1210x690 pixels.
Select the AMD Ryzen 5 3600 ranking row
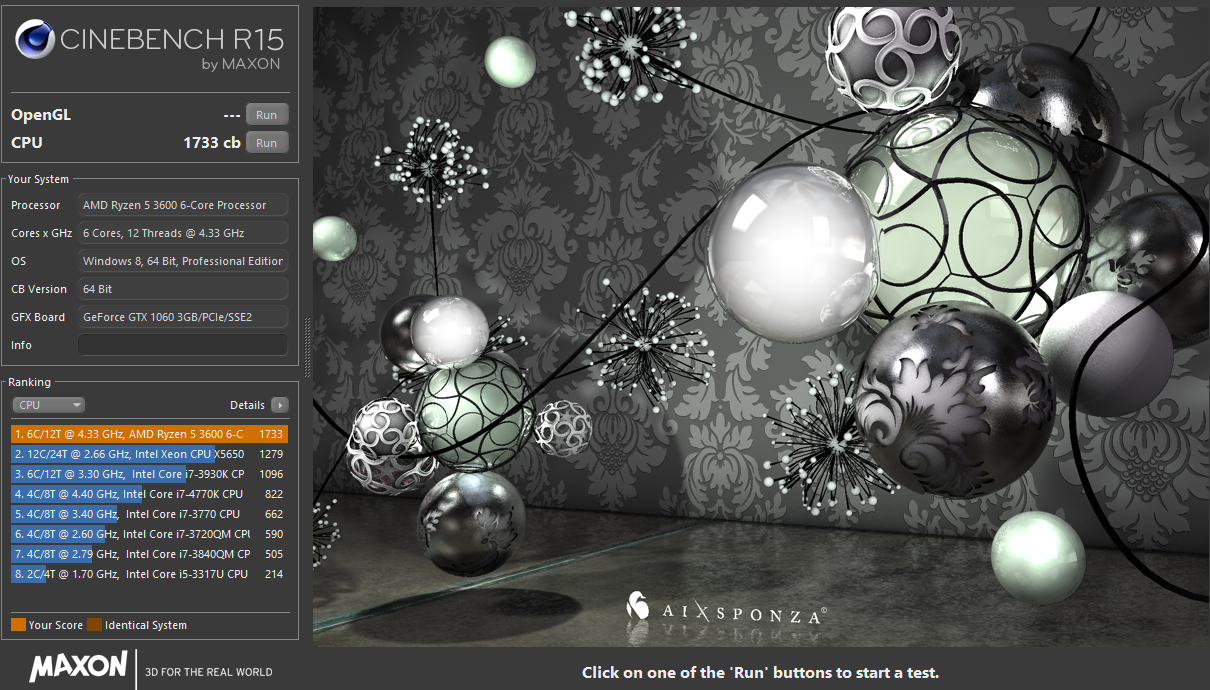pyautogui.click(x=150, y=434)
